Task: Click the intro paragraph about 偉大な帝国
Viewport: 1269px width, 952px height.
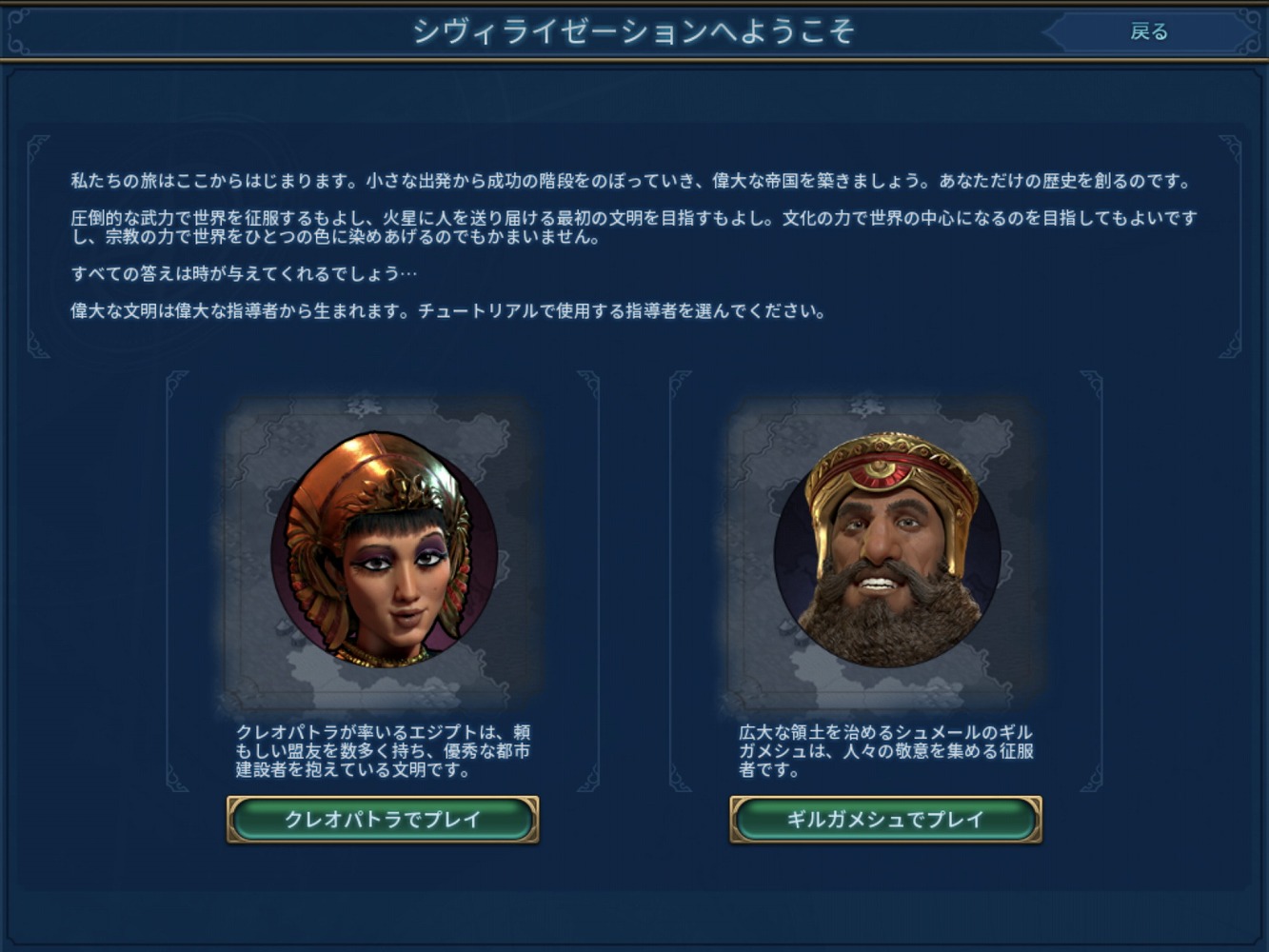Action: coord(631,180)
